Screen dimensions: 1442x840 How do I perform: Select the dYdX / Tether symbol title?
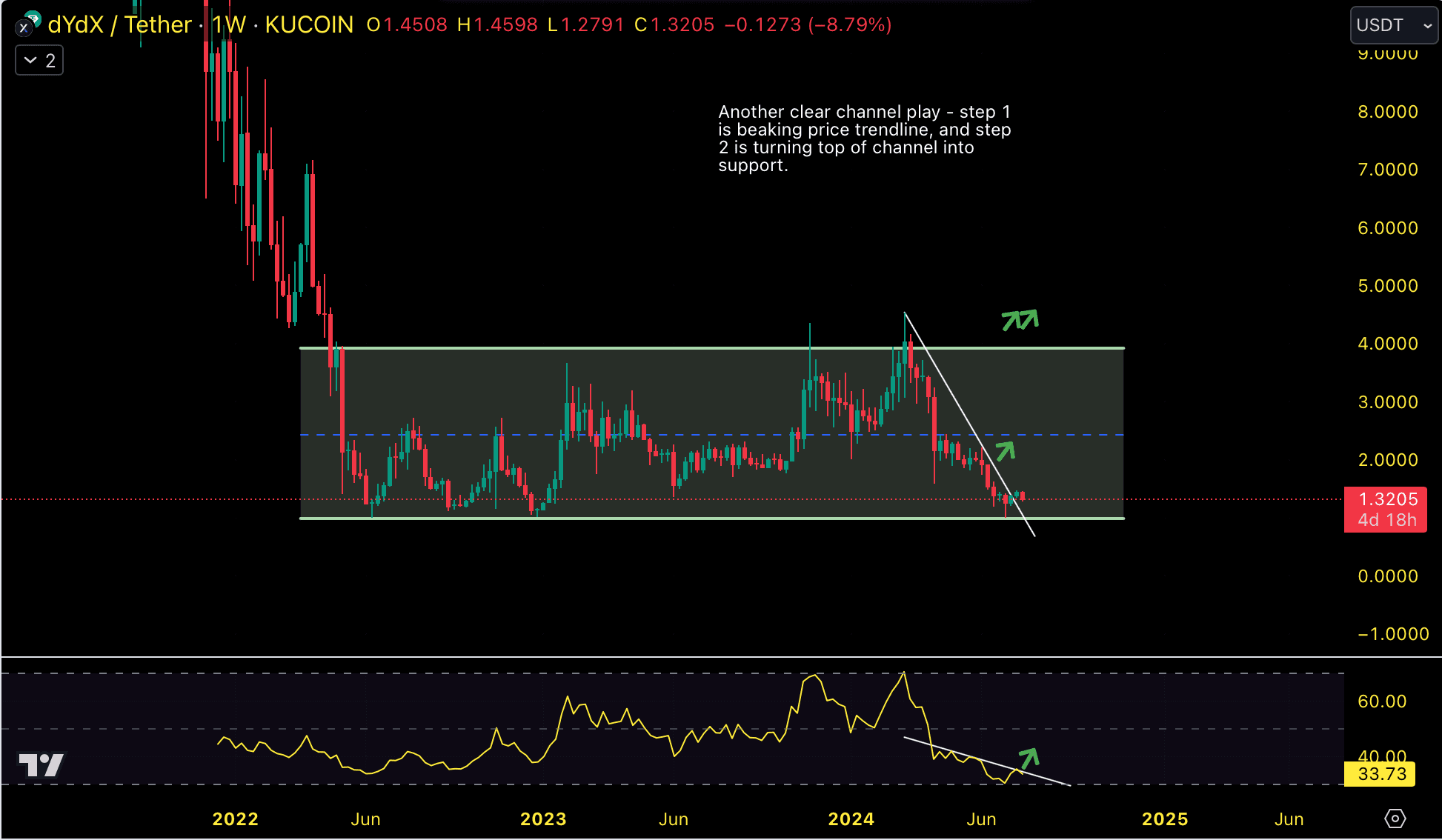coord(120,24)
